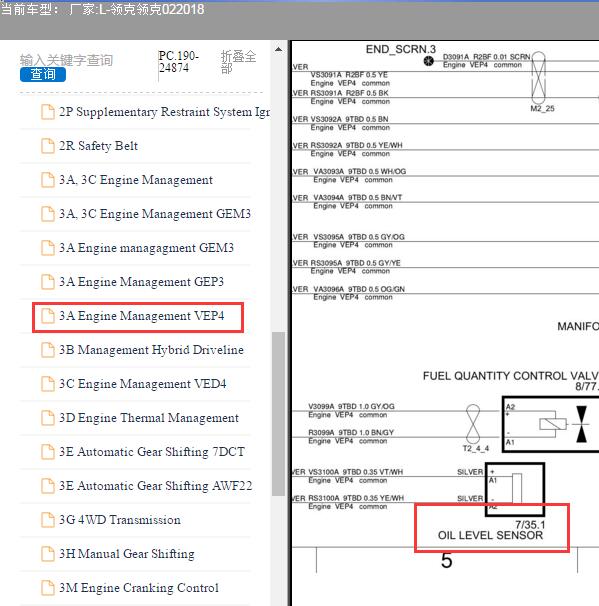Click the PC.190-24874 label
Screen dimensions: 599x606
coord(178,62)
